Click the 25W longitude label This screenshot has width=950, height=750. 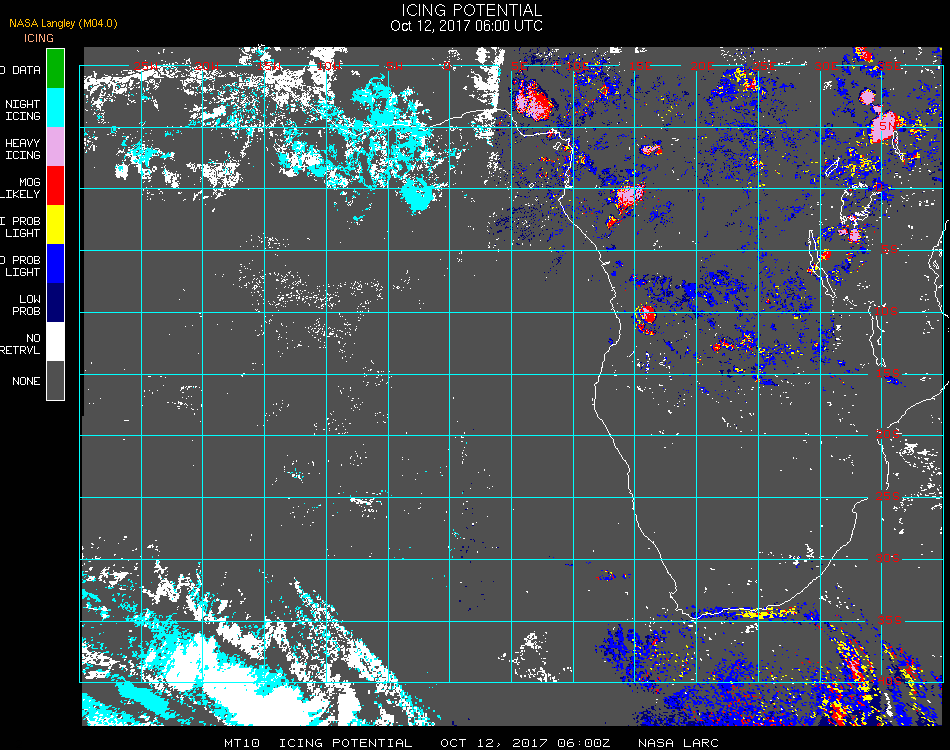[x=145, y=66]
